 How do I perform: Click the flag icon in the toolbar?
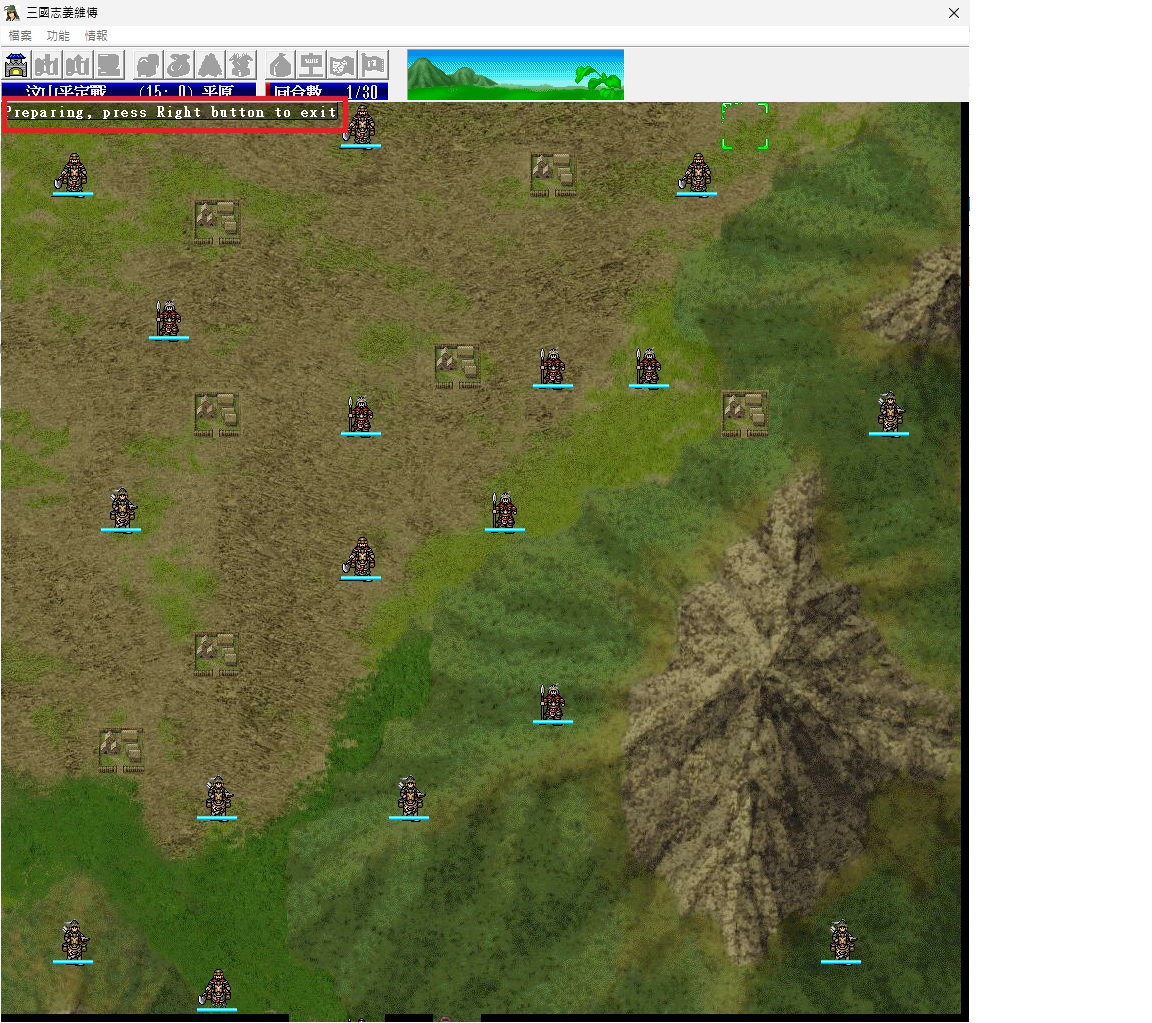point(373,65)
